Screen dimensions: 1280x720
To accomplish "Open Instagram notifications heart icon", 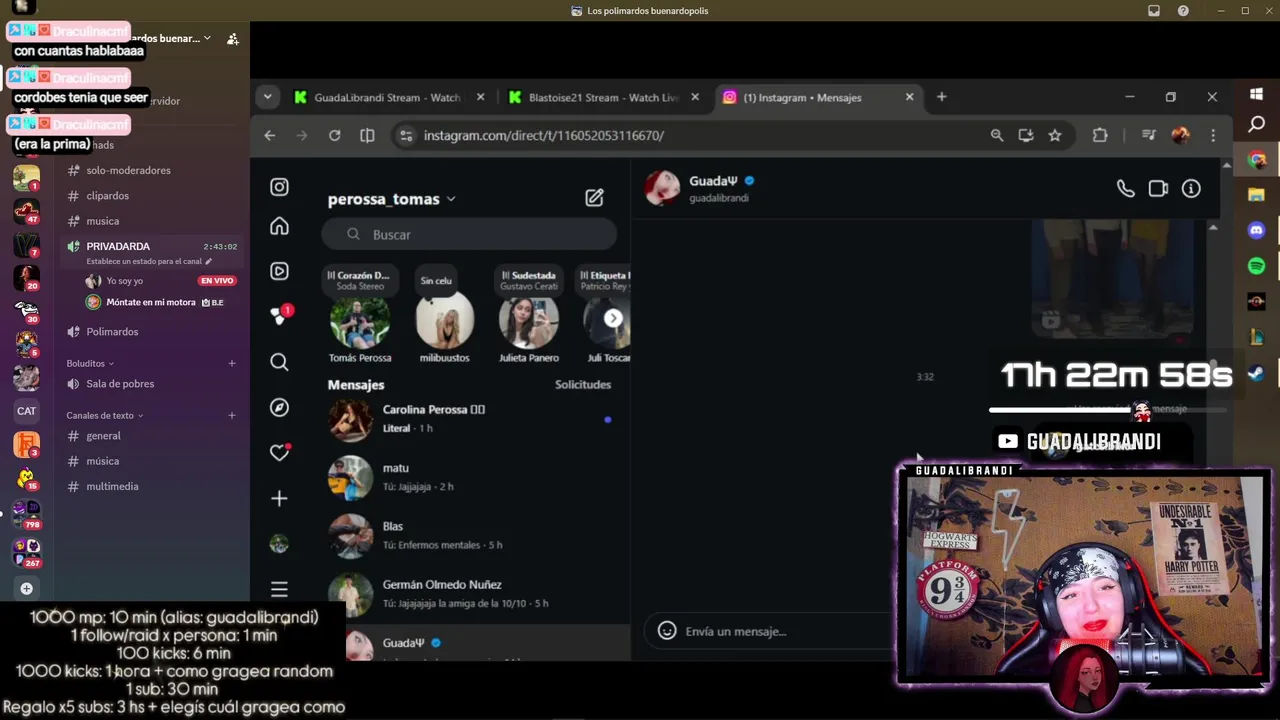I will 280,452.
